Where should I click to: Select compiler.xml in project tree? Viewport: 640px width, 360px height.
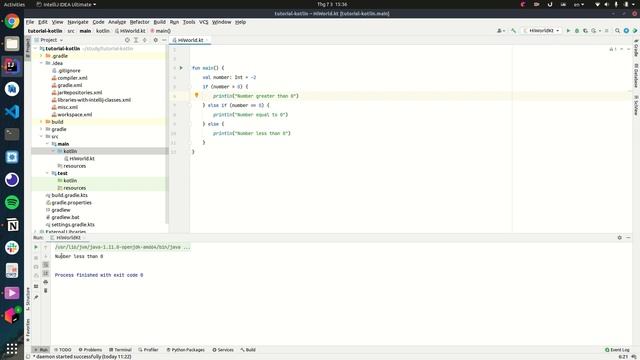[x=72, y=78]
